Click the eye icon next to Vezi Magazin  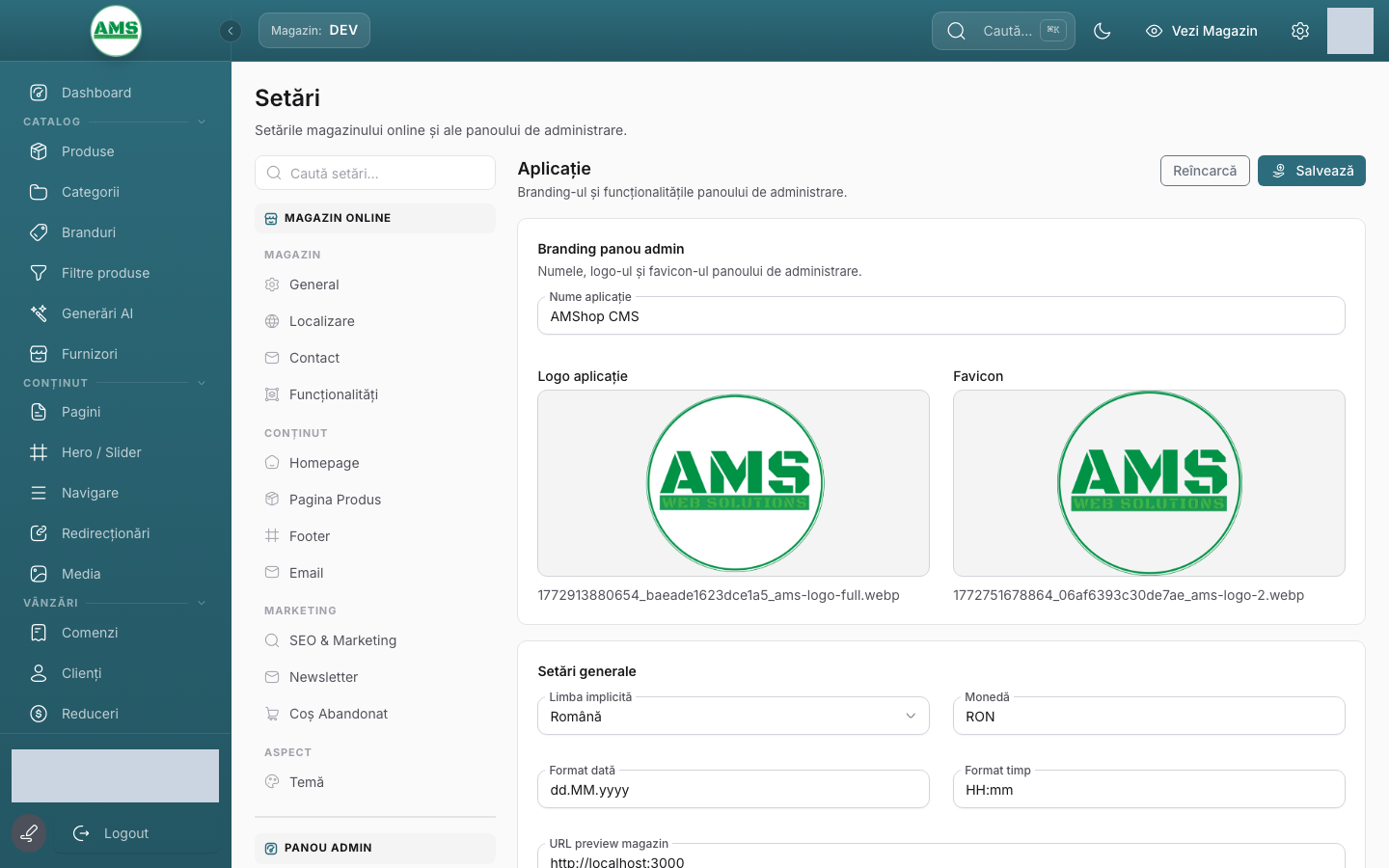[x=1154, y=31]
